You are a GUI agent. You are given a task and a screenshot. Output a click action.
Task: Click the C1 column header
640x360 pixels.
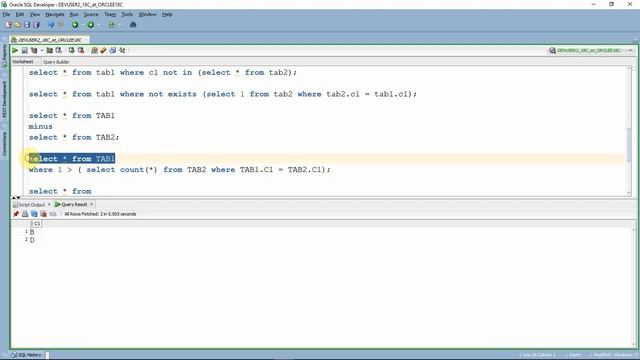click(x=36, y=224)
